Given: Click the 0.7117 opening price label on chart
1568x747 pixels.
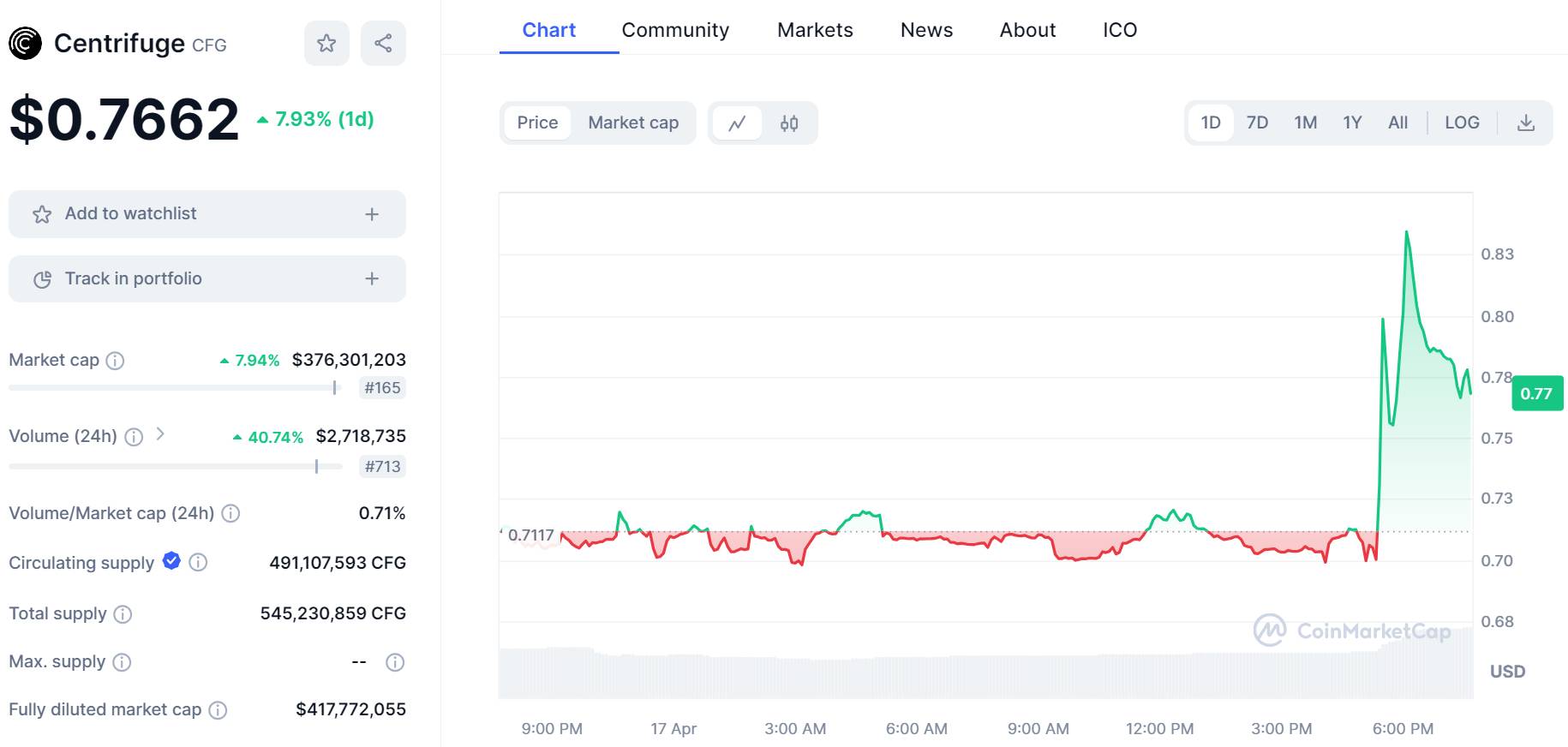Looking at the screenshot, I should tap(531, 535).
